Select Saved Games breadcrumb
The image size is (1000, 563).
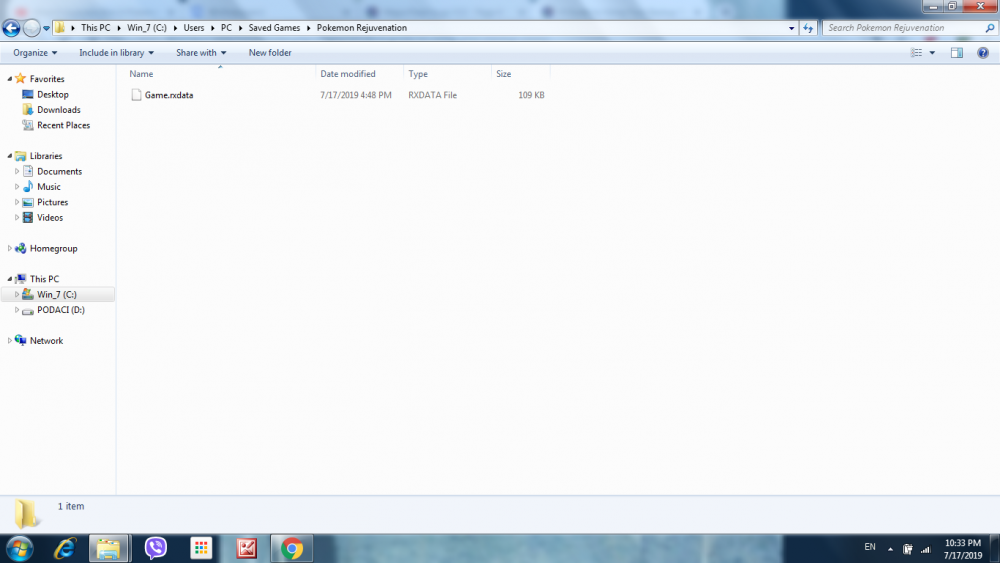[x=274, y=28]
